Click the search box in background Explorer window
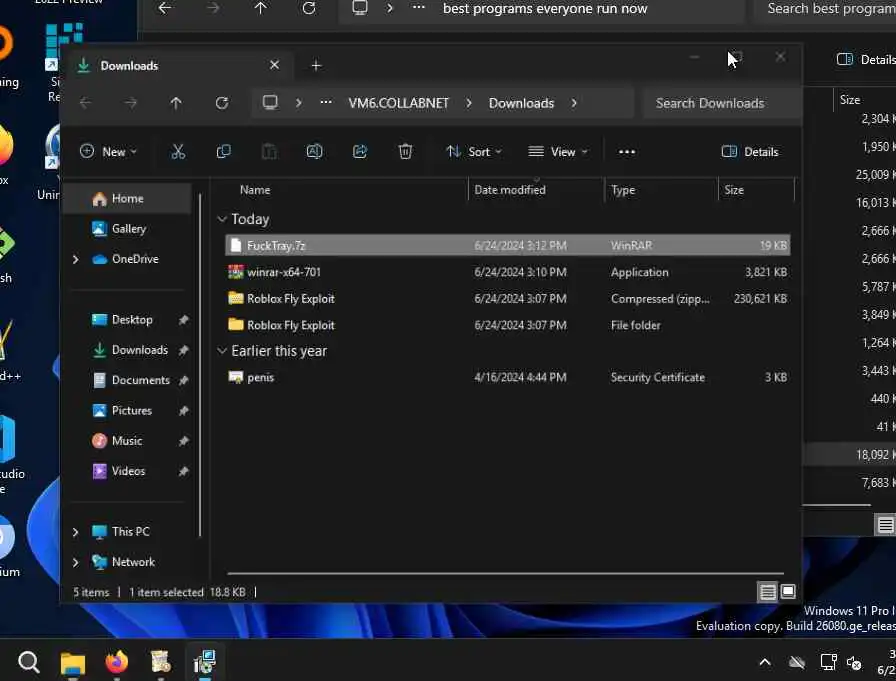This screenshot has height=681, width=896. click(825, 9)
